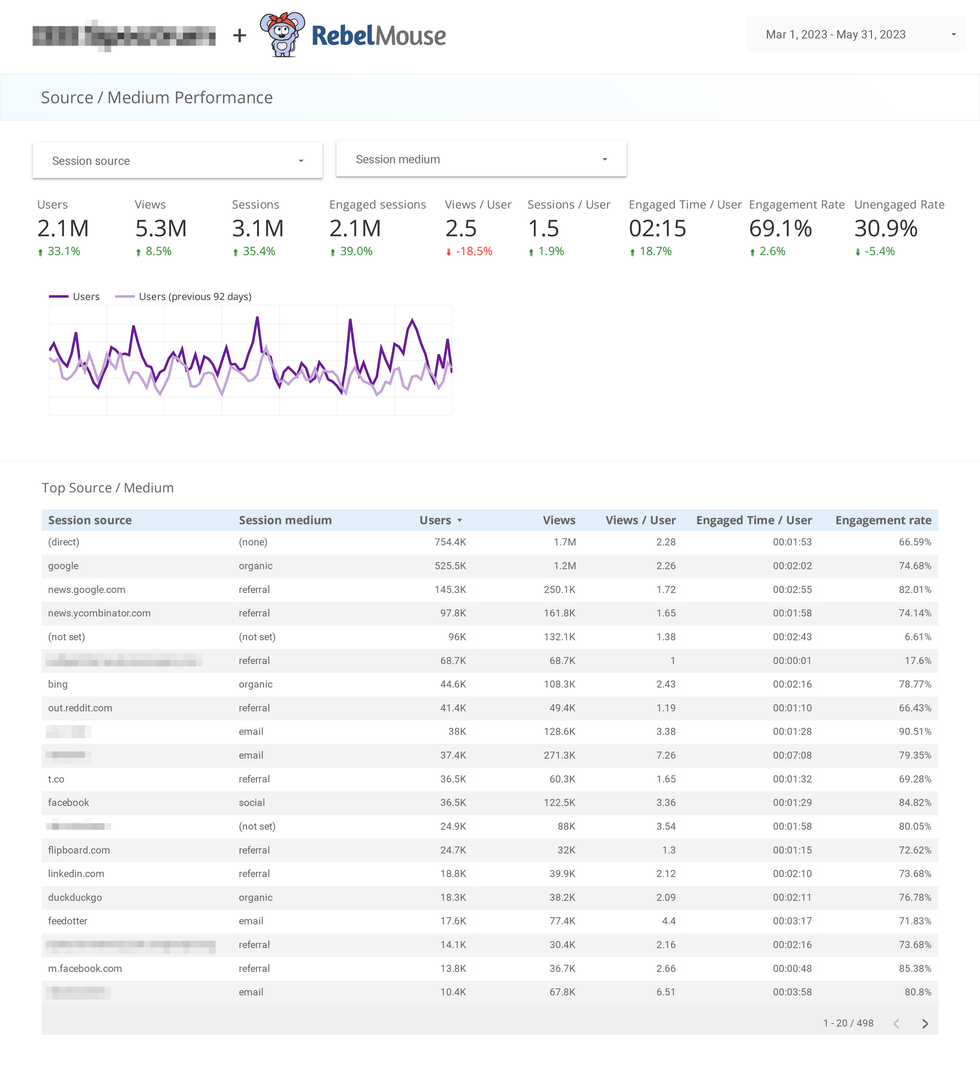Click the green up arrow under Users metric
The image size is (980, 1078).
(x=40, y=251)
